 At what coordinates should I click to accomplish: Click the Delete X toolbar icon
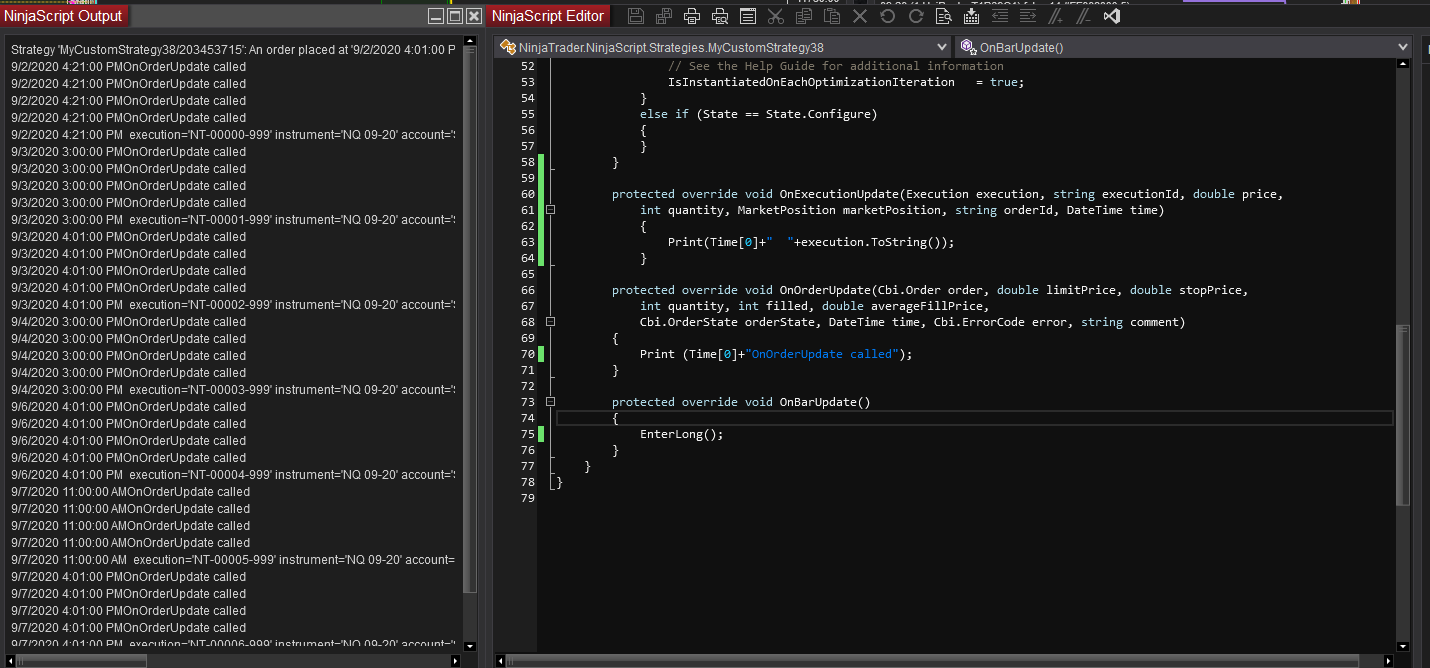[859, 16]
